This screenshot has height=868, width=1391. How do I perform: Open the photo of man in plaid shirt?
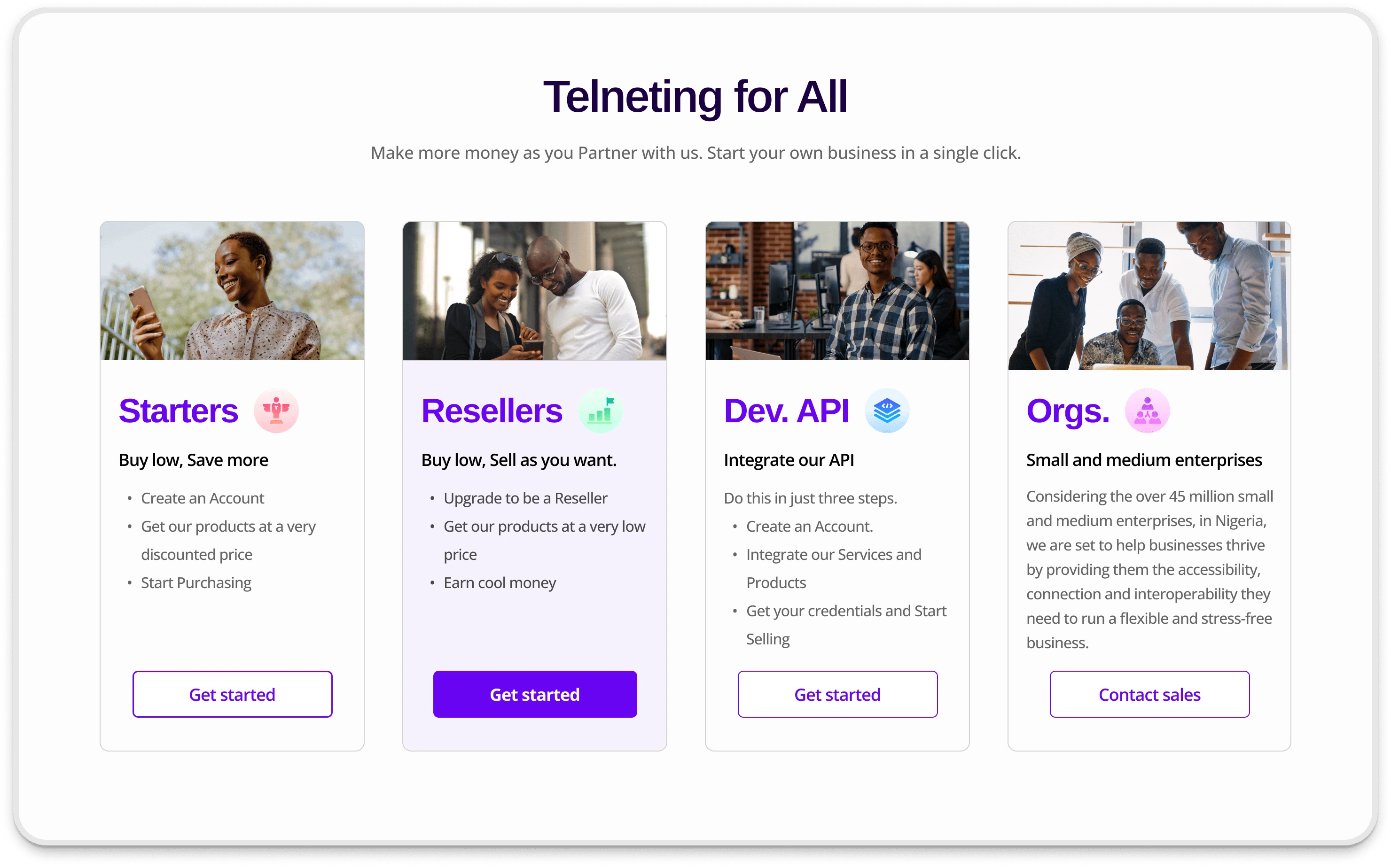[x=837, y=291]
